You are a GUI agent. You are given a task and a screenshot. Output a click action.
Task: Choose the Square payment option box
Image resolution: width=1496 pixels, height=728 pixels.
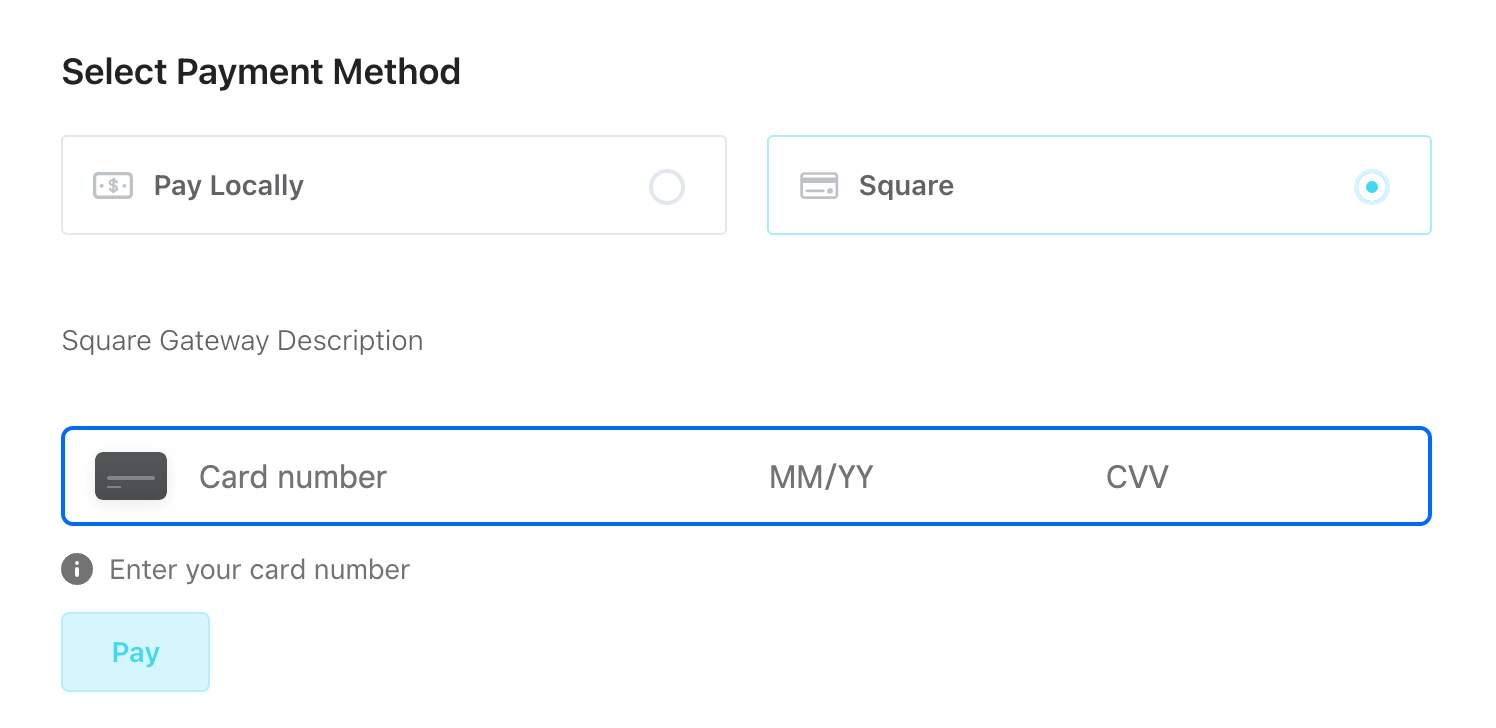pos(1099,185)
